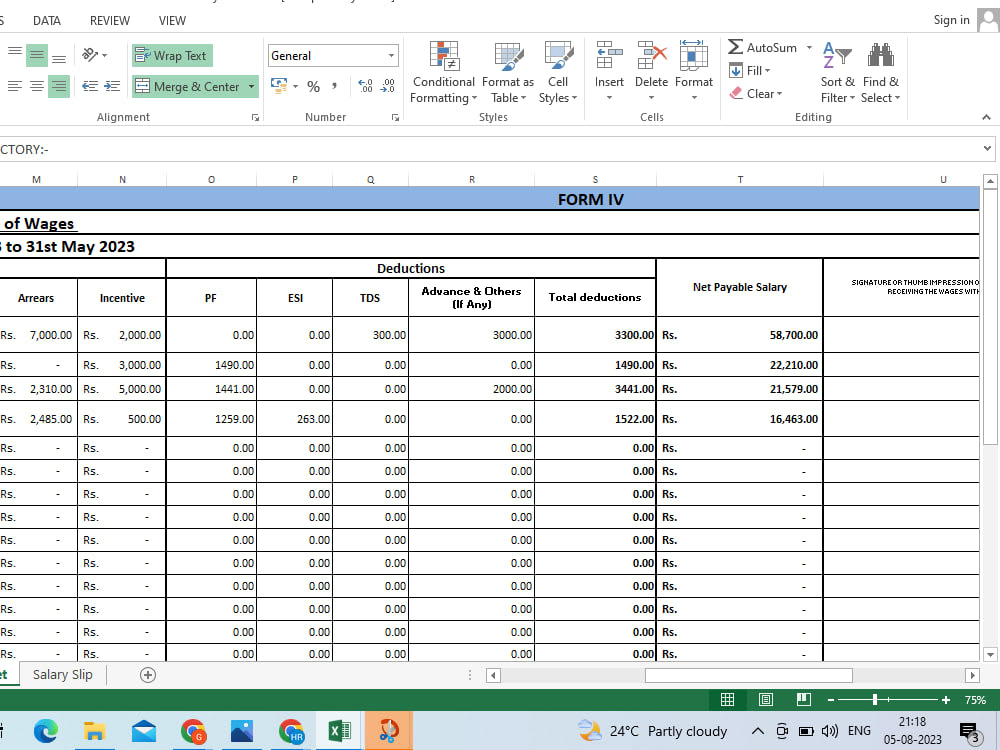Open notification center icon
The image size is (1000, 750).
point(970,732)
